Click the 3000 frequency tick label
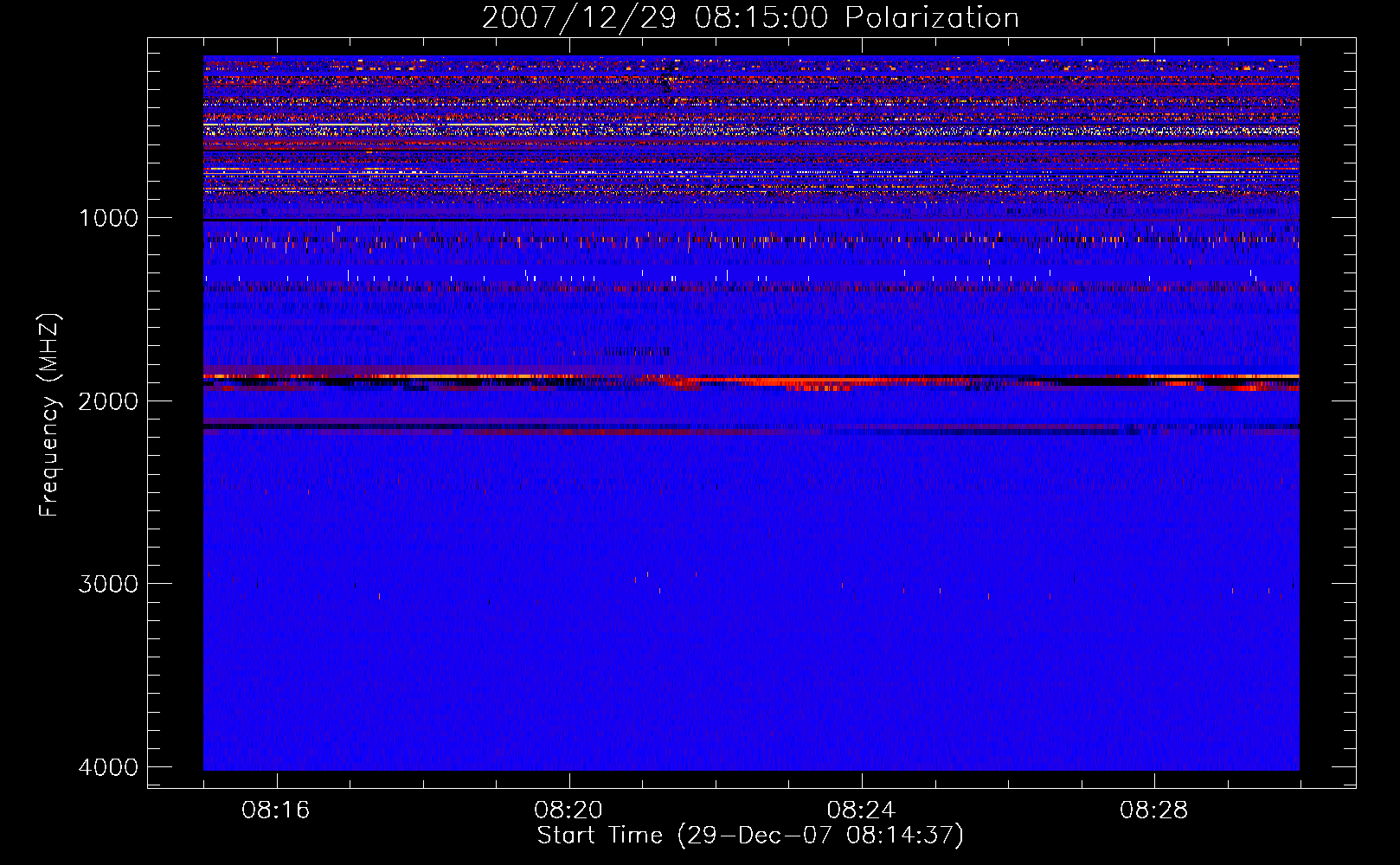 pyautogui.click(x=108, y=584)
